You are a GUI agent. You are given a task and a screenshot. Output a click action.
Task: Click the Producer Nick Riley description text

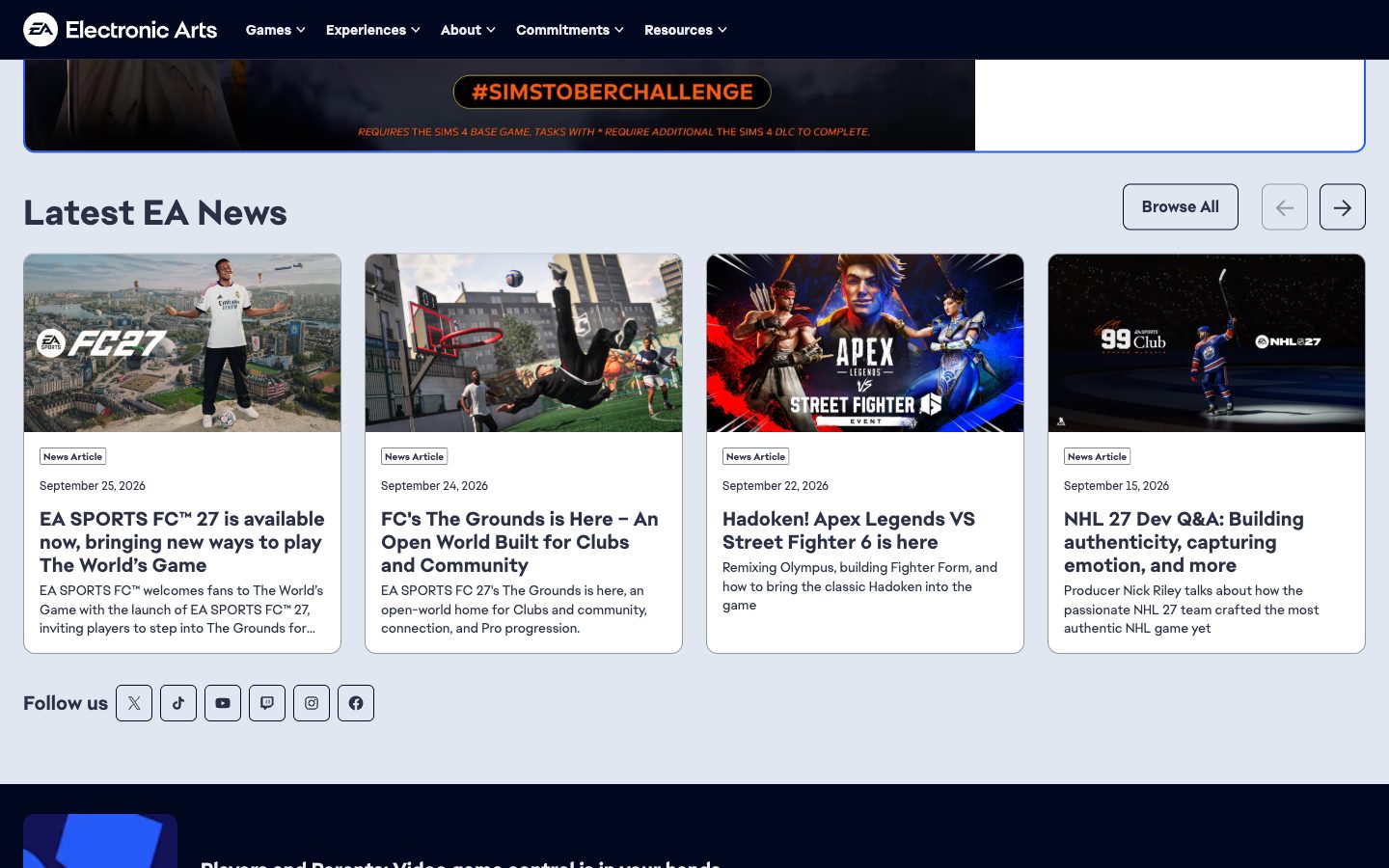[x=1191, y=610]
